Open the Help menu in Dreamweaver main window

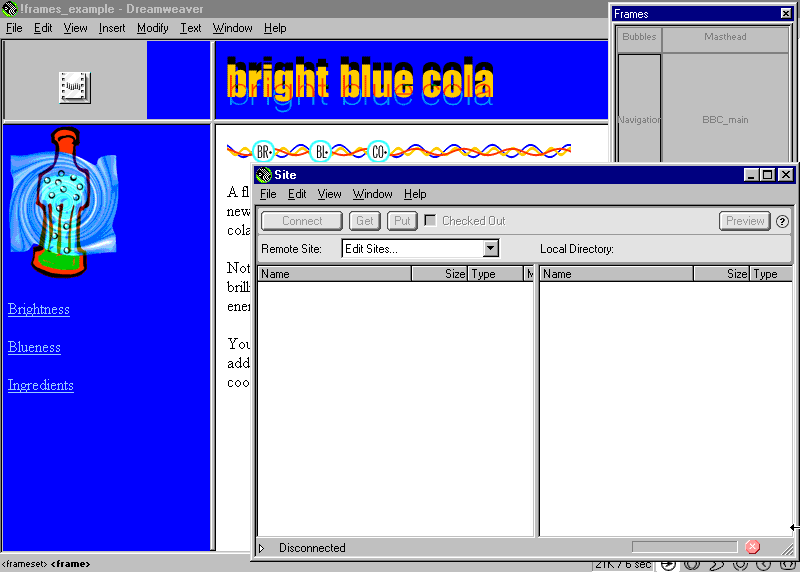coord(274,28)
